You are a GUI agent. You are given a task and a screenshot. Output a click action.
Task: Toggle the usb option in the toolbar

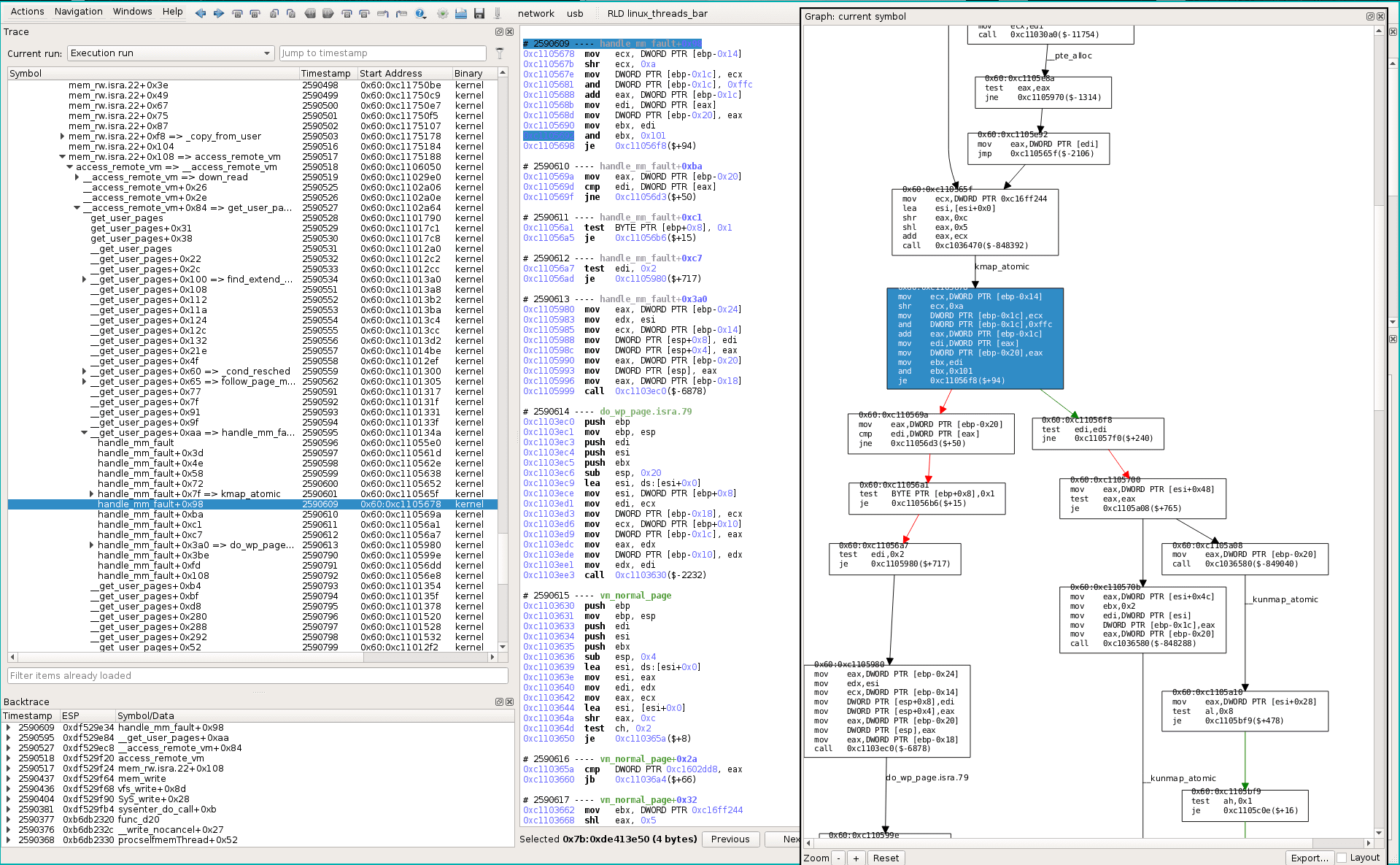(575, 13)
